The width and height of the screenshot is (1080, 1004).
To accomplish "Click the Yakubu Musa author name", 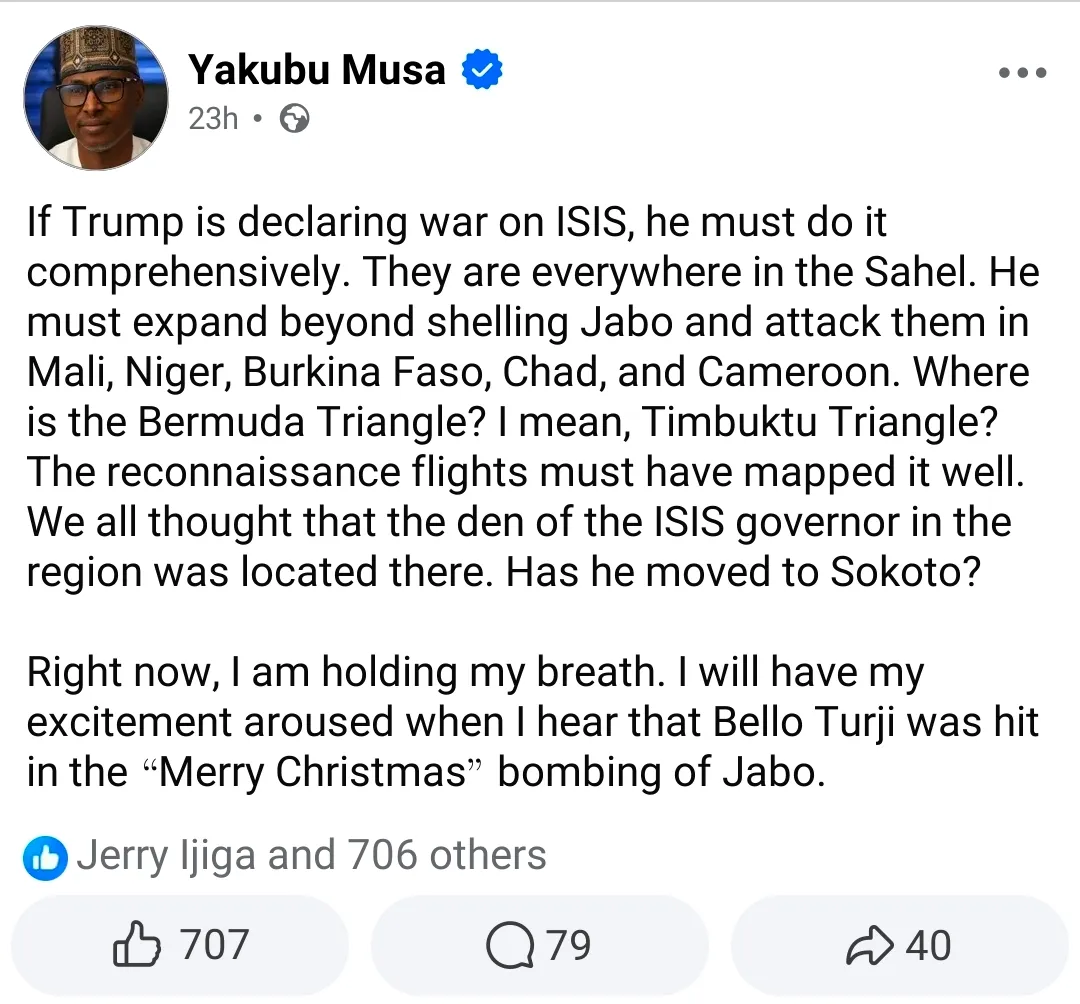I will [317, 70].
